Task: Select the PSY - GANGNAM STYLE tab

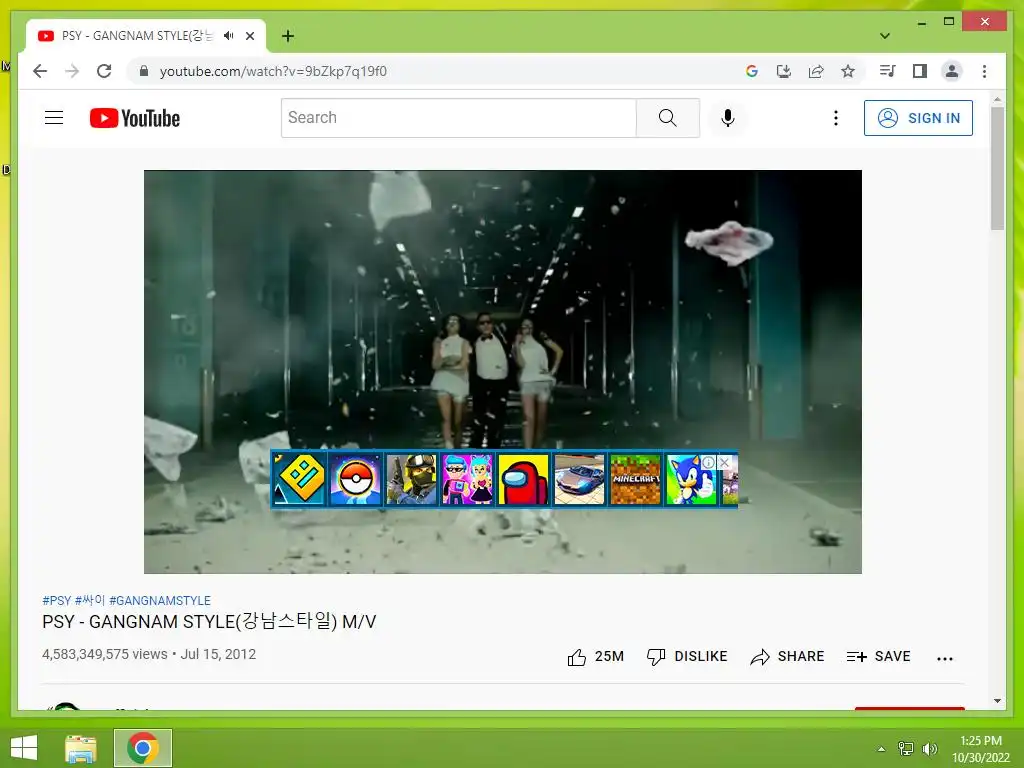Action: (x=136, y=36)
